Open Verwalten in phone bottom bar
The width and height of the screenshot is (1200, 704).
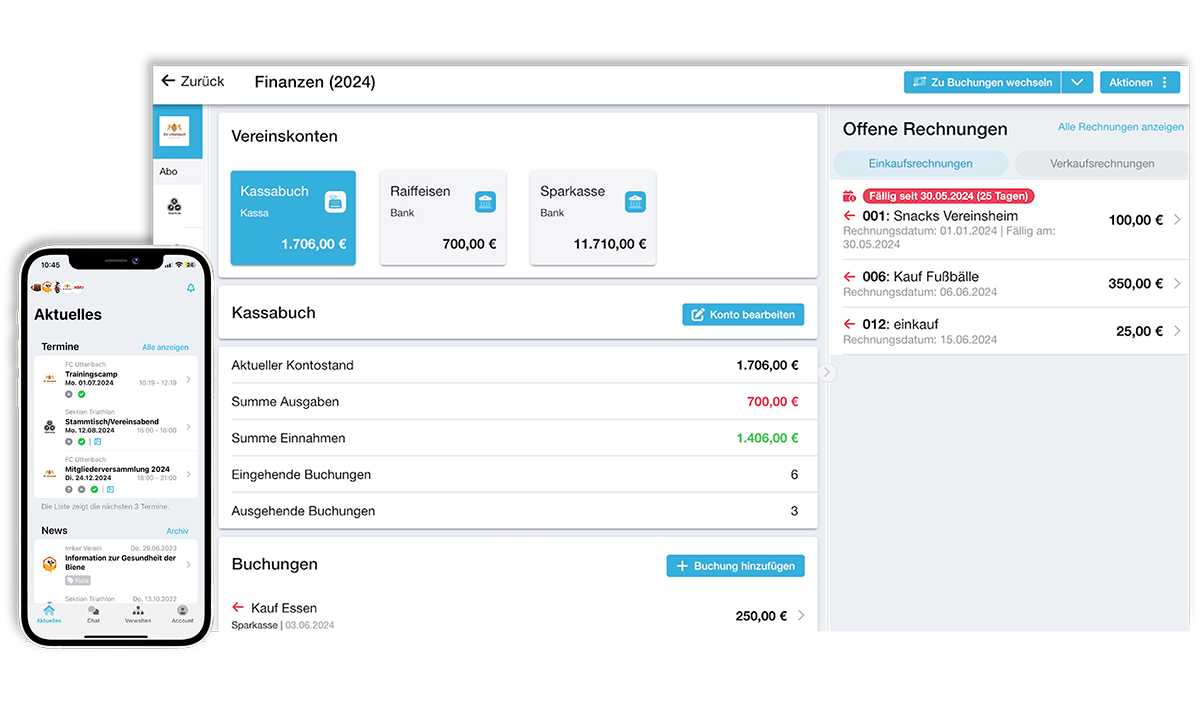click(138, 614)
